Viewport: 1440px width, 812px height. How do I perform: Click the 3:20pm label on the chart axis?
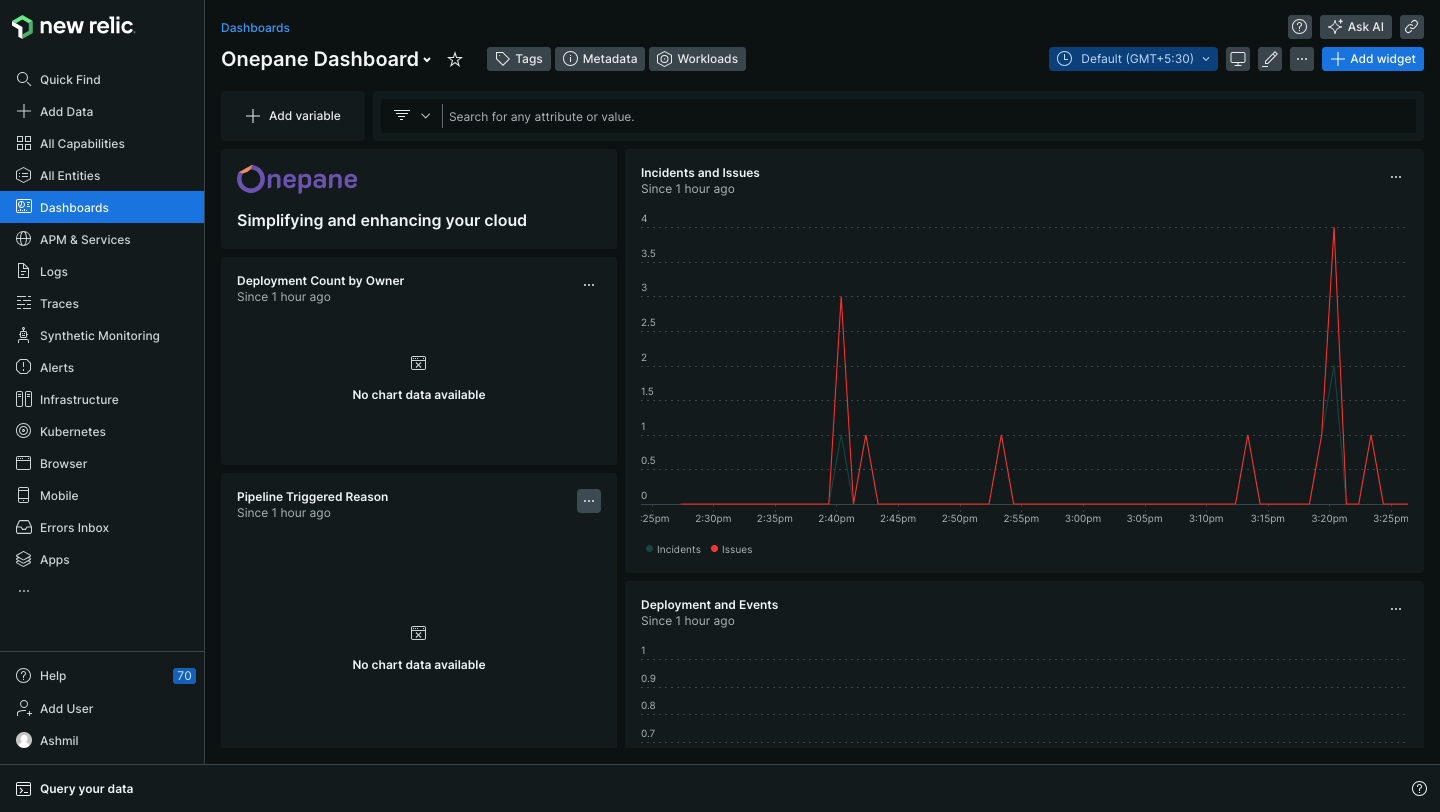[x=1329, y=519]
